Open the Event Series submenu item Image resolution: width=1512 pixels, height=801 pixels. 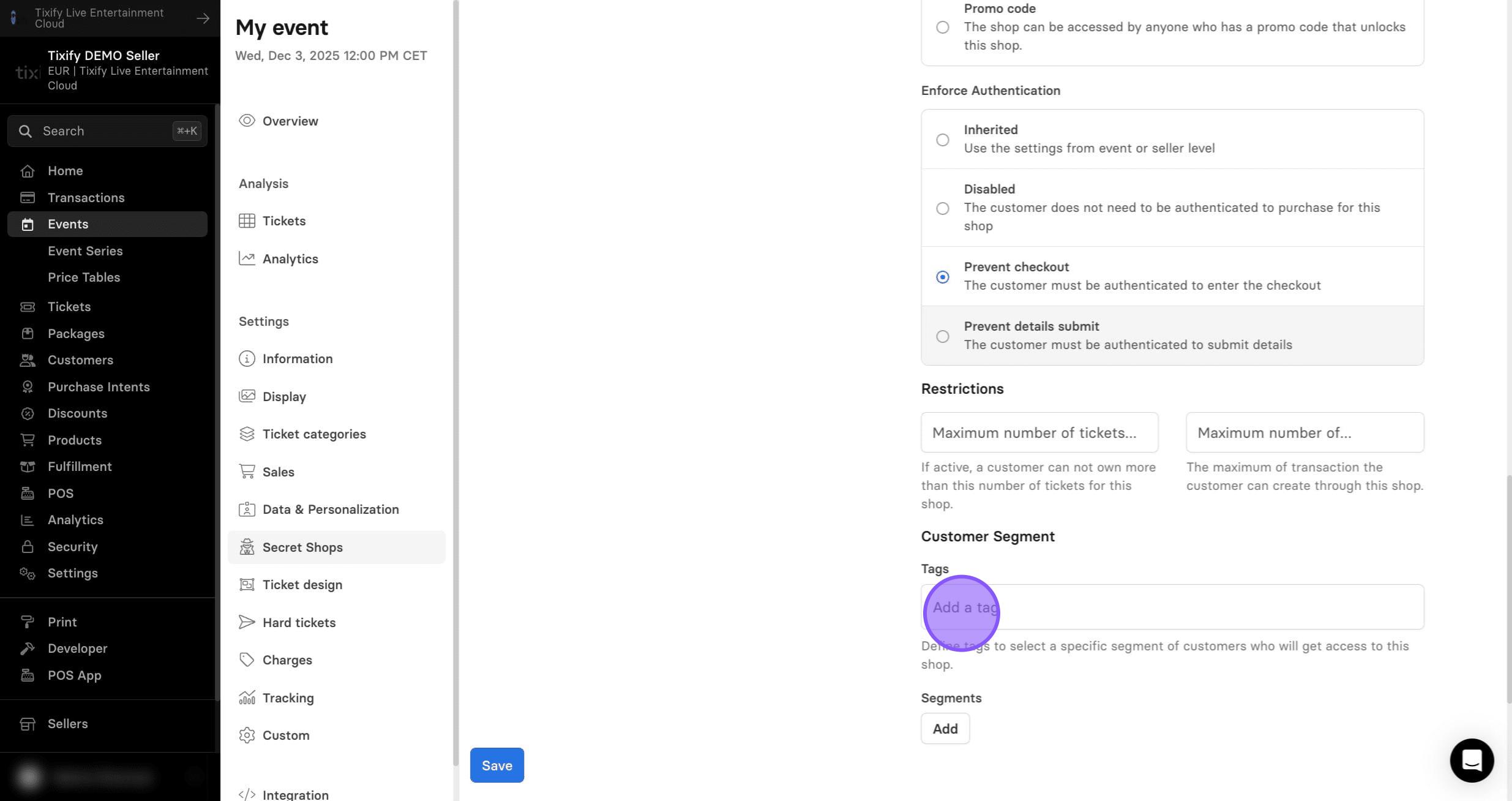click(x=85, y=251)
